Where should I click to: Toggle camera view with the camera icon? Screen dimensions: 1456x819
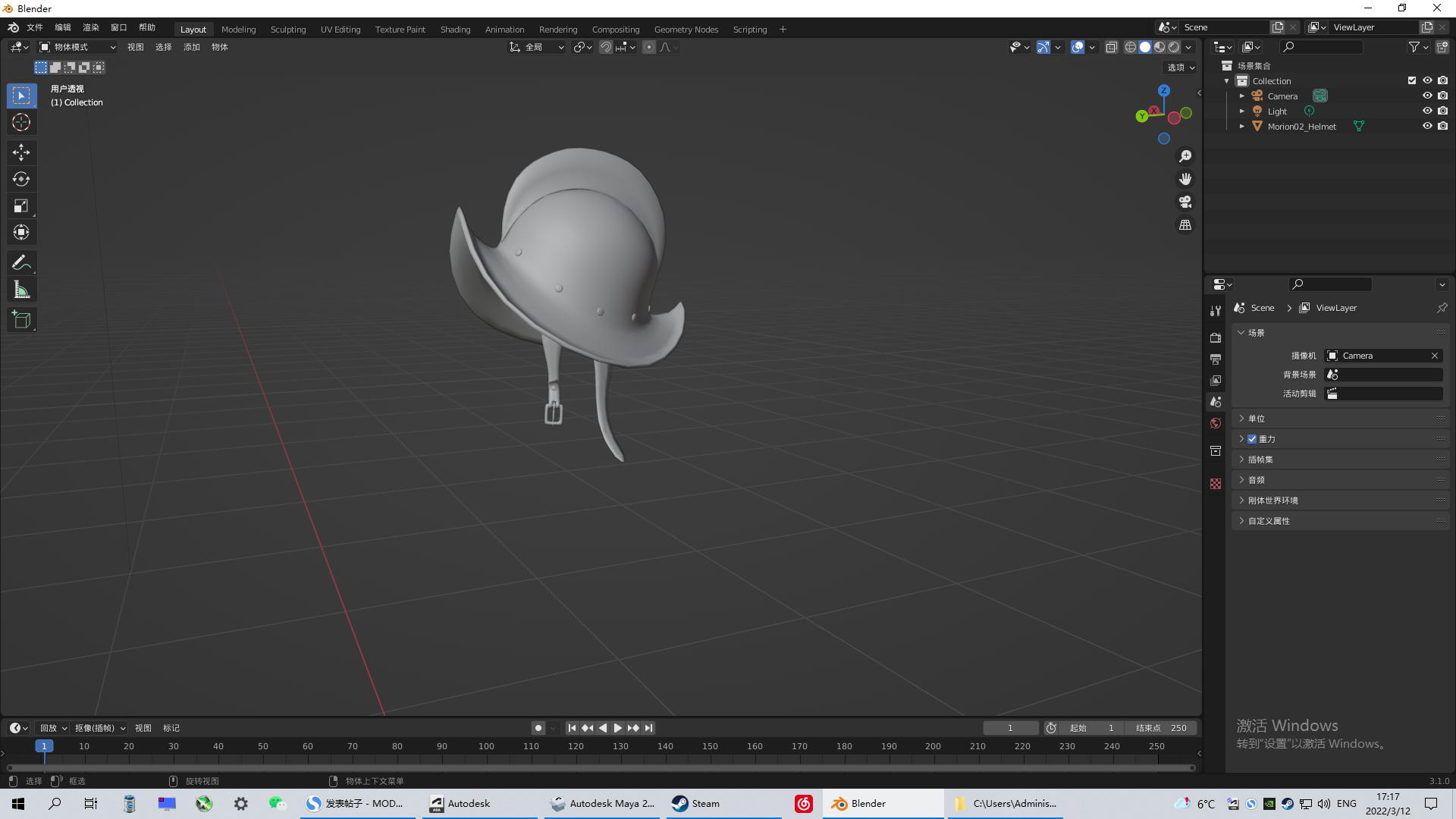tap(1185, 202)
